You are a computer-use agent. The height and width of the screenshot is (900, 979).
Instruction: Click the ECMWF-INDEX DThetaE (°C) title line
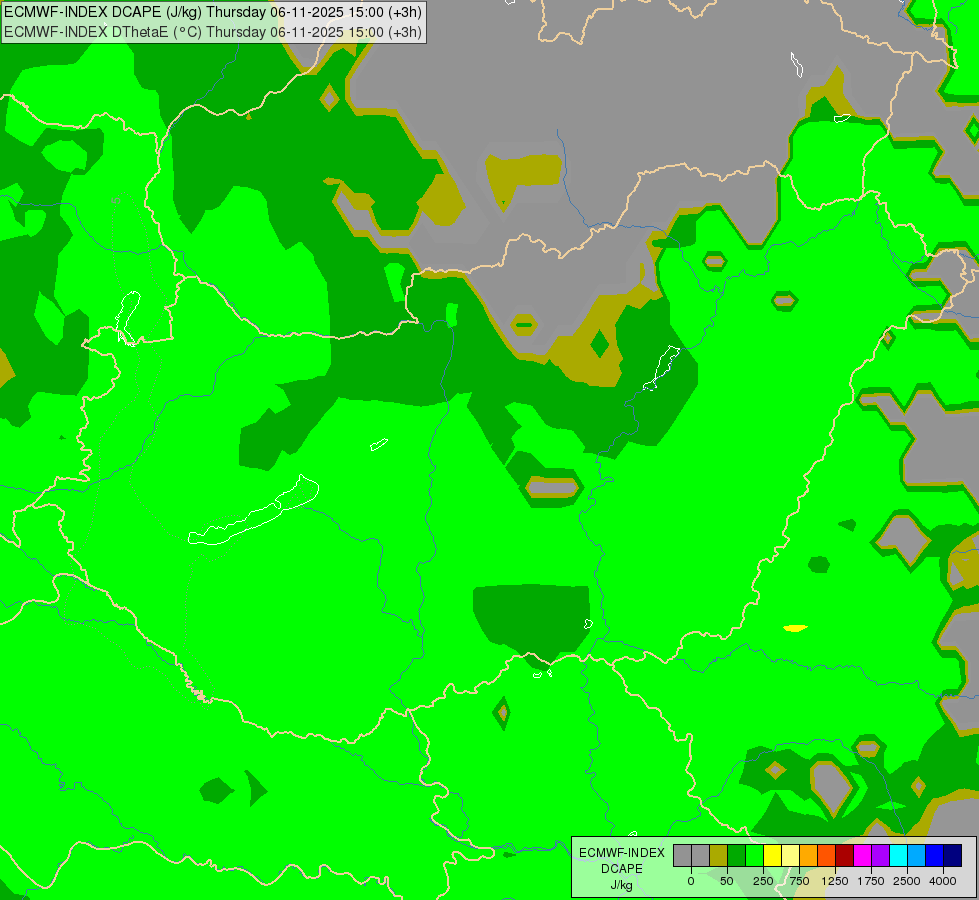click(213, 32)
